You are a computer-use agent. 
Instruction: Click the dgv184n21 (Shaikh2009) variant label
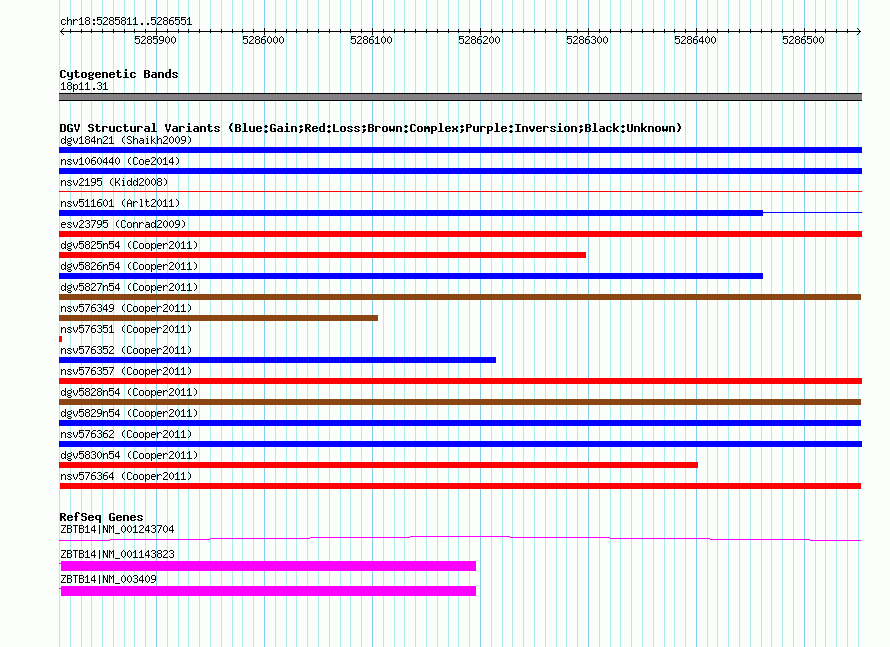point(126,140)
